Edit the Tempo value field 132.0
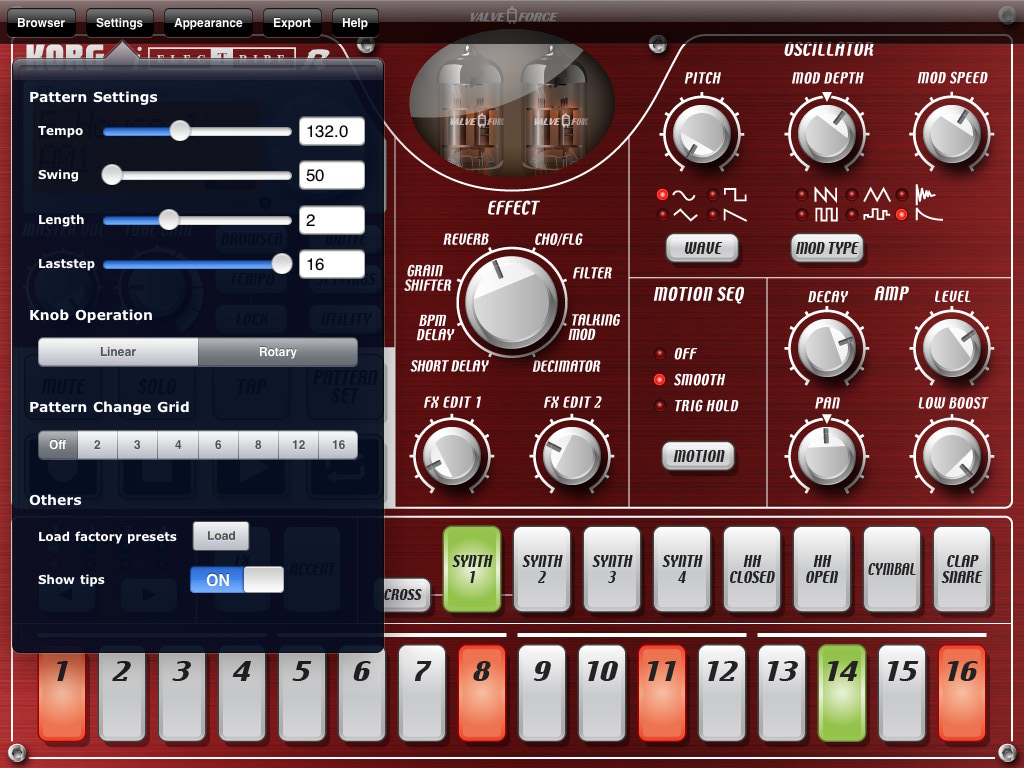Screen dimensions: 1024x768 332,131
